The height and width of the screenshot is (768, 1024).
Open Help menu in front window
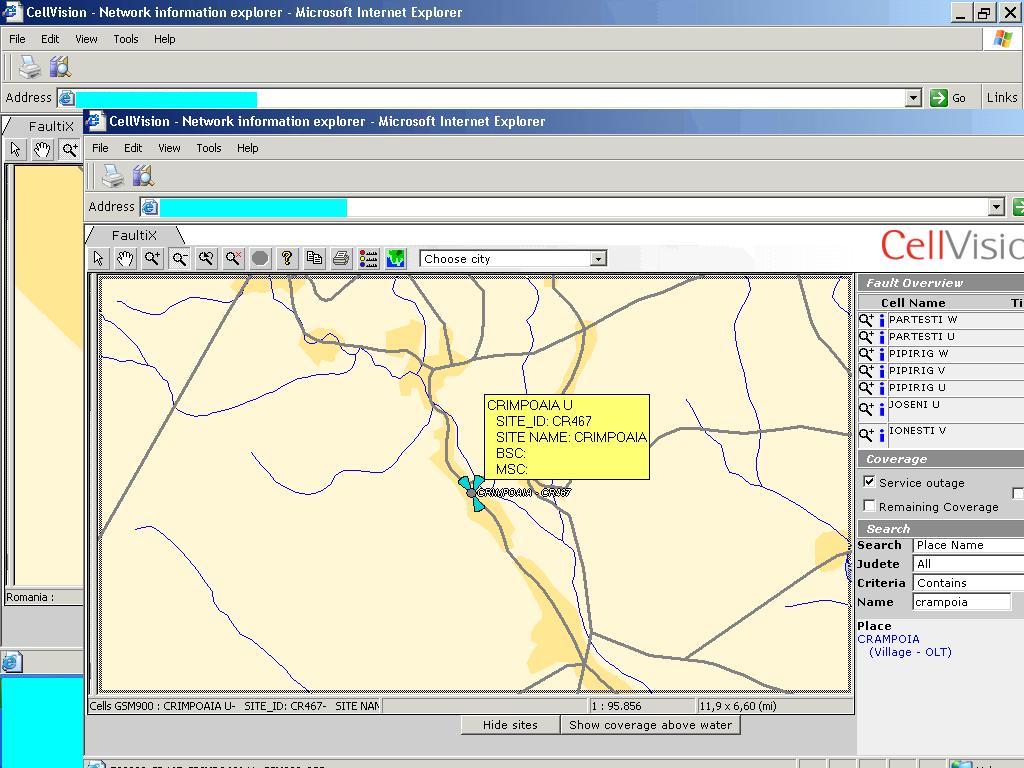(x=248, y=148)
